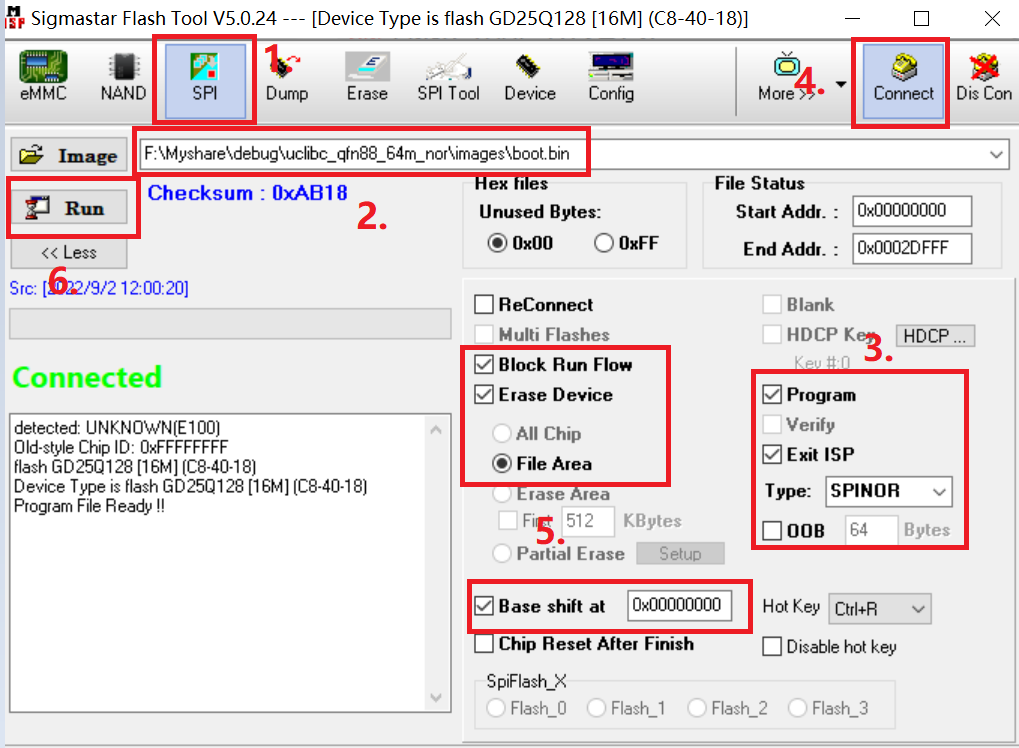
Task: Click the flashing progress bar
Action: 230,324
